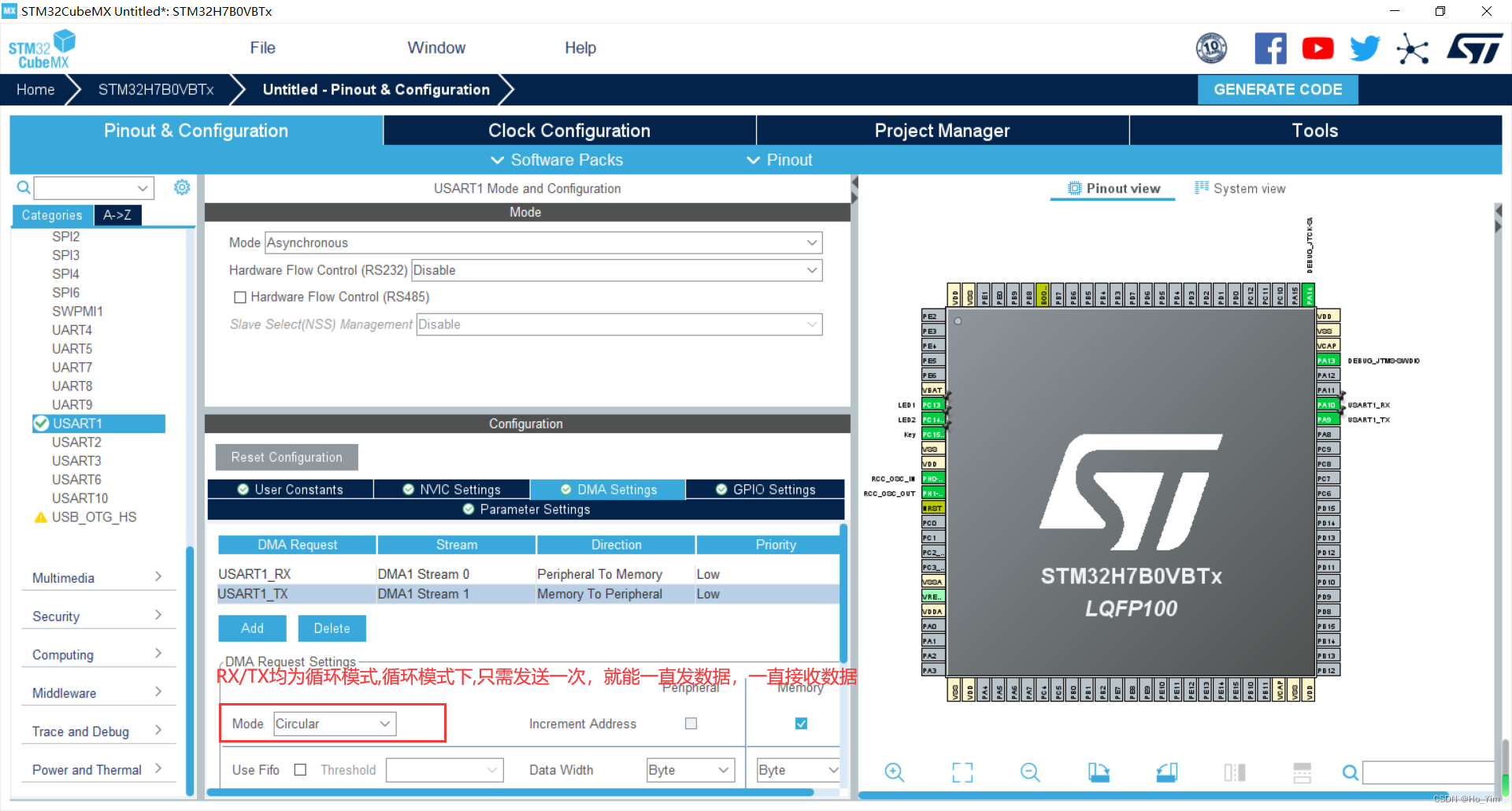Click the ST logo in the top-right corner
The image size is (1512, 811).
(1474, 48)
